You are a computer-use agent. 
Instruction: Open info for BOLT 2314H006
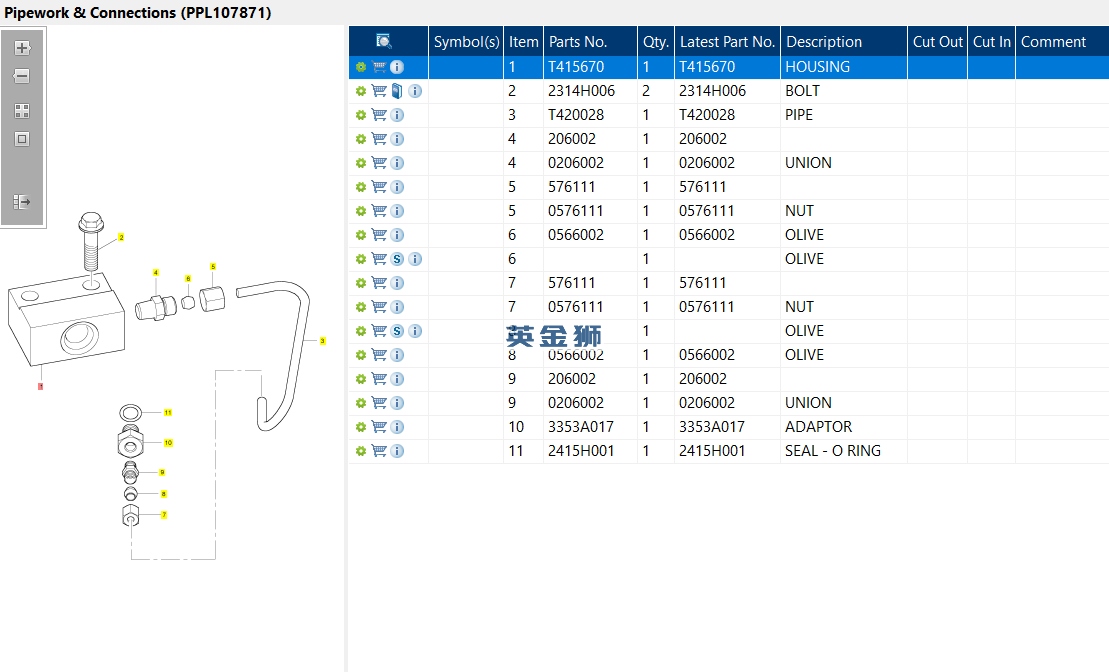pos(415,91)
